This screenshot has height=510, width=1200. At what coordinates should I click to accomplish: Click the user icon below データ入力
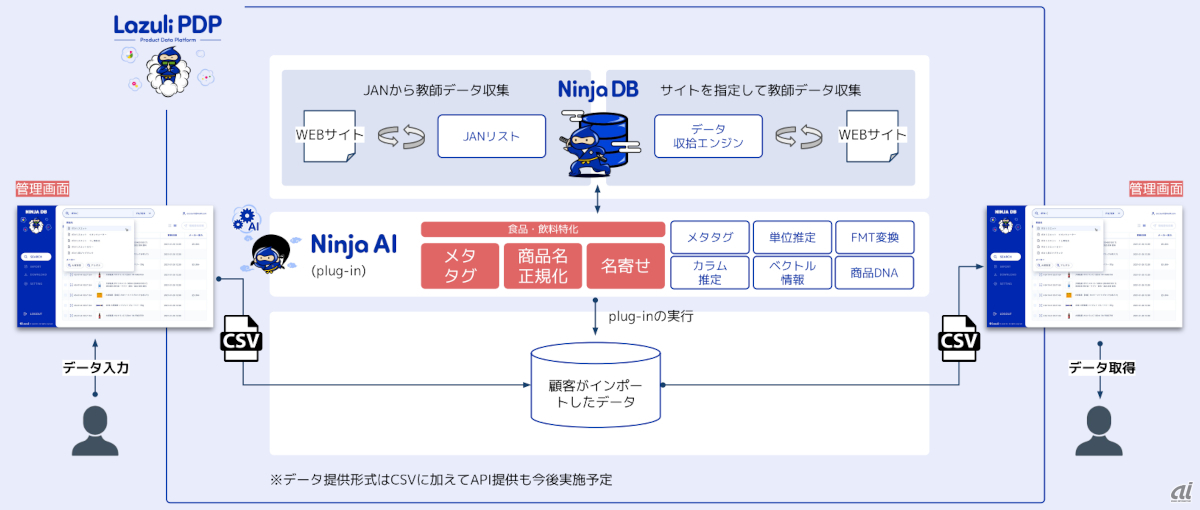(95, 432)
